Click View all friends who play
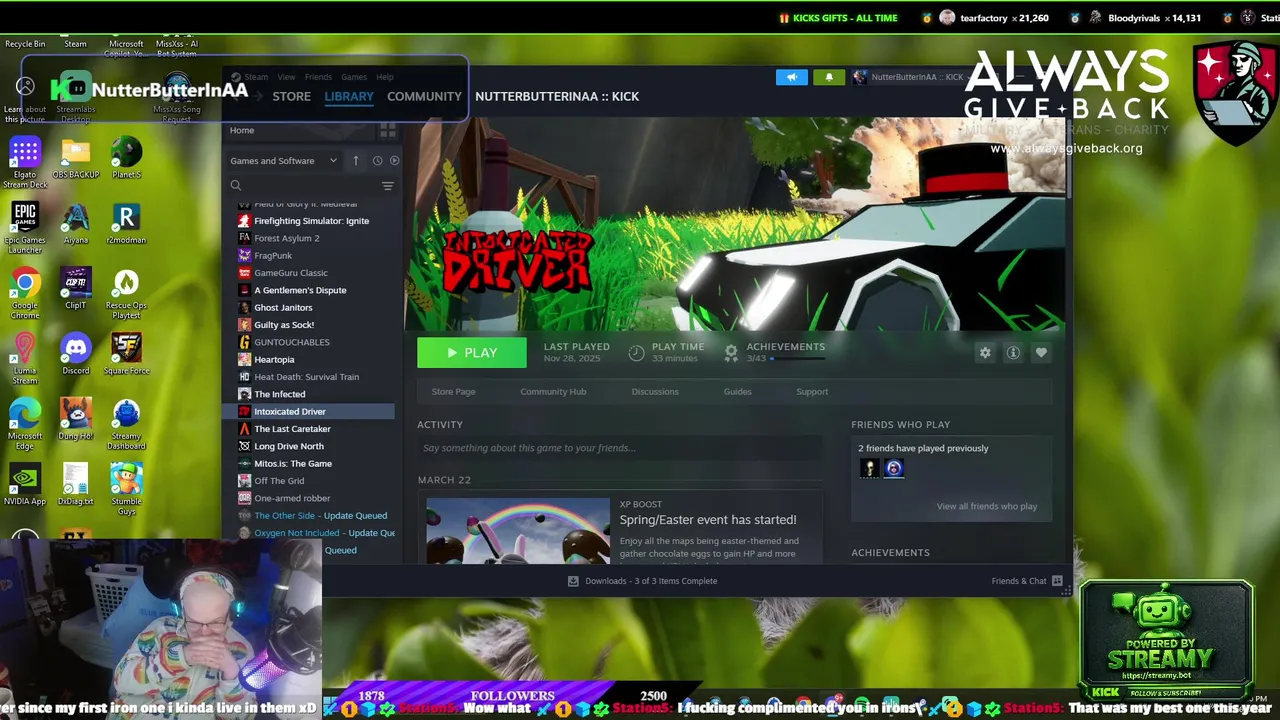Screen dimensions: 1280x720 987,506
